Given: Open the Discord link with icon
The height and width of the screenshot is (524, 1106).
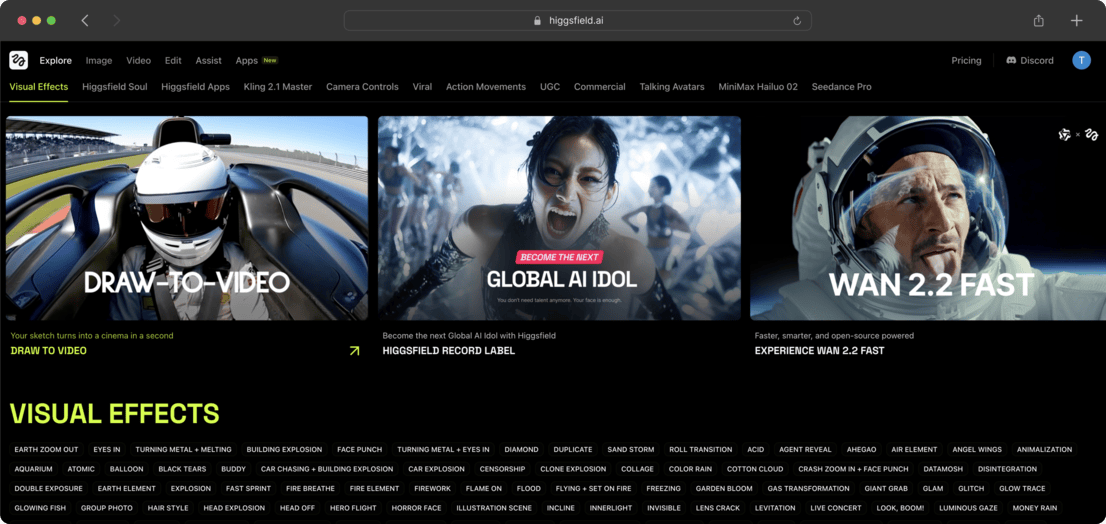Looking at the screenshot, I should pos(1029,60).
